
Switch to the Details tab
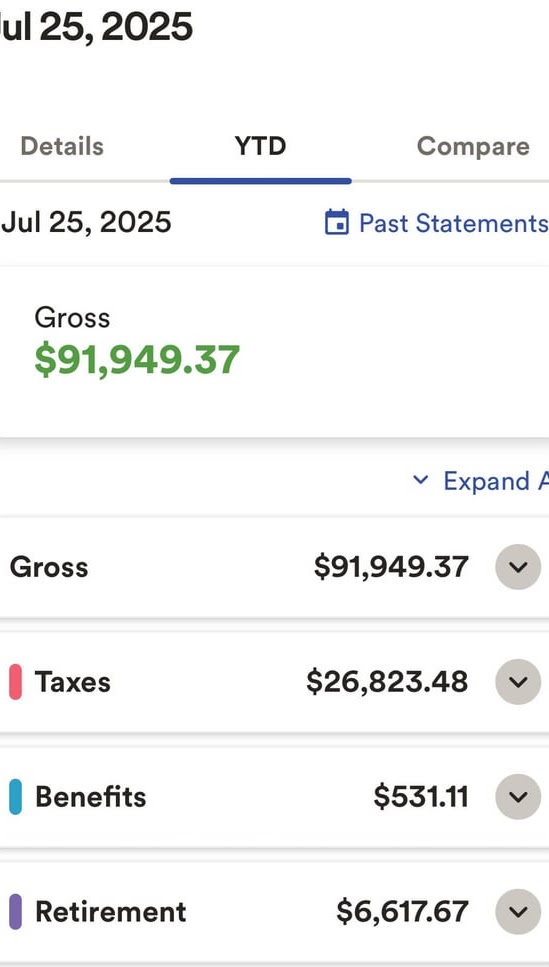tap(62, 146)
